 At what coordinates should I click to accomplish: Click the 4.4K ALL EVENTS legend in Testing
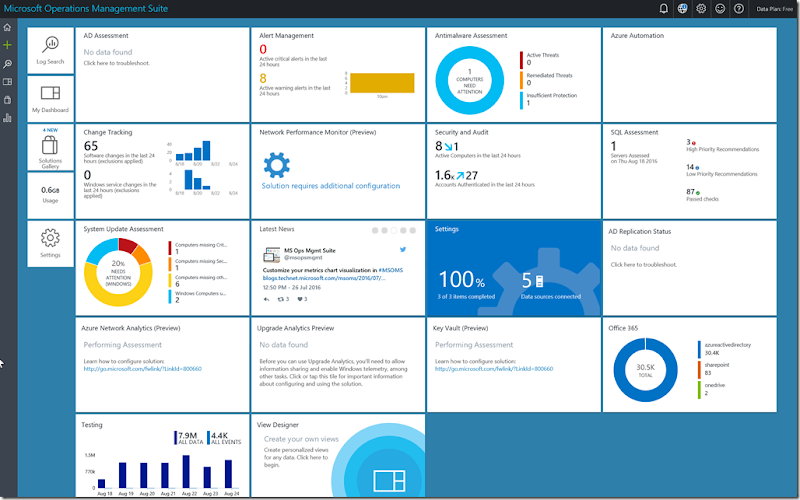pyautogui.click(x=224, y=438)
